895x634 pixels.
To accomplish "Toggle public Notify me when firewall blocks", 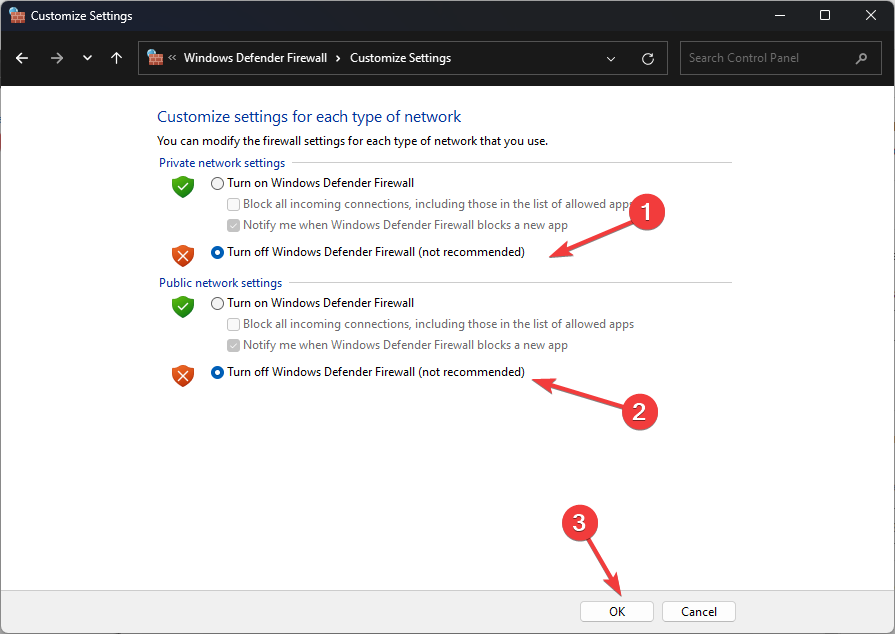I will pos(233,345).
